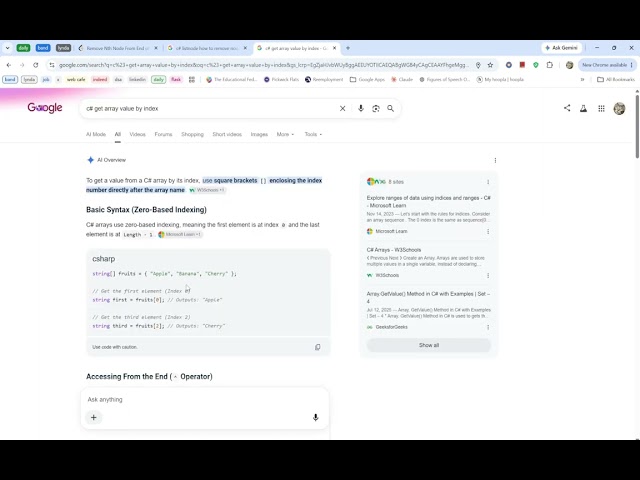The height and width of the screenshot is (480, 640).
Task: Open Google account avatar
Action: 619,109
